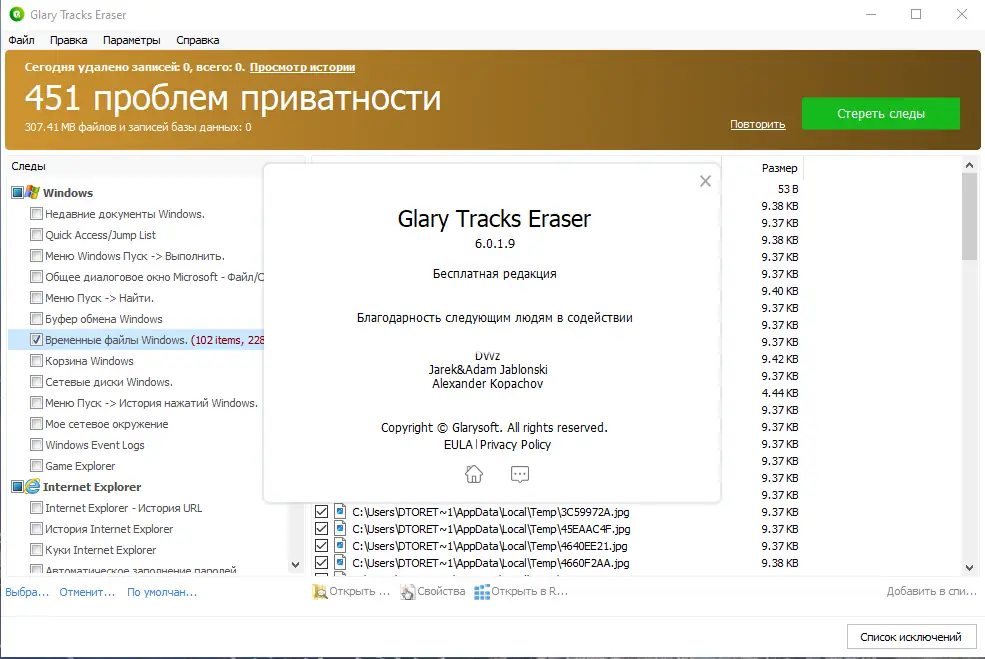
Task: Click the file icon of 3C59972A.jpg
Action: coord(340,511)
